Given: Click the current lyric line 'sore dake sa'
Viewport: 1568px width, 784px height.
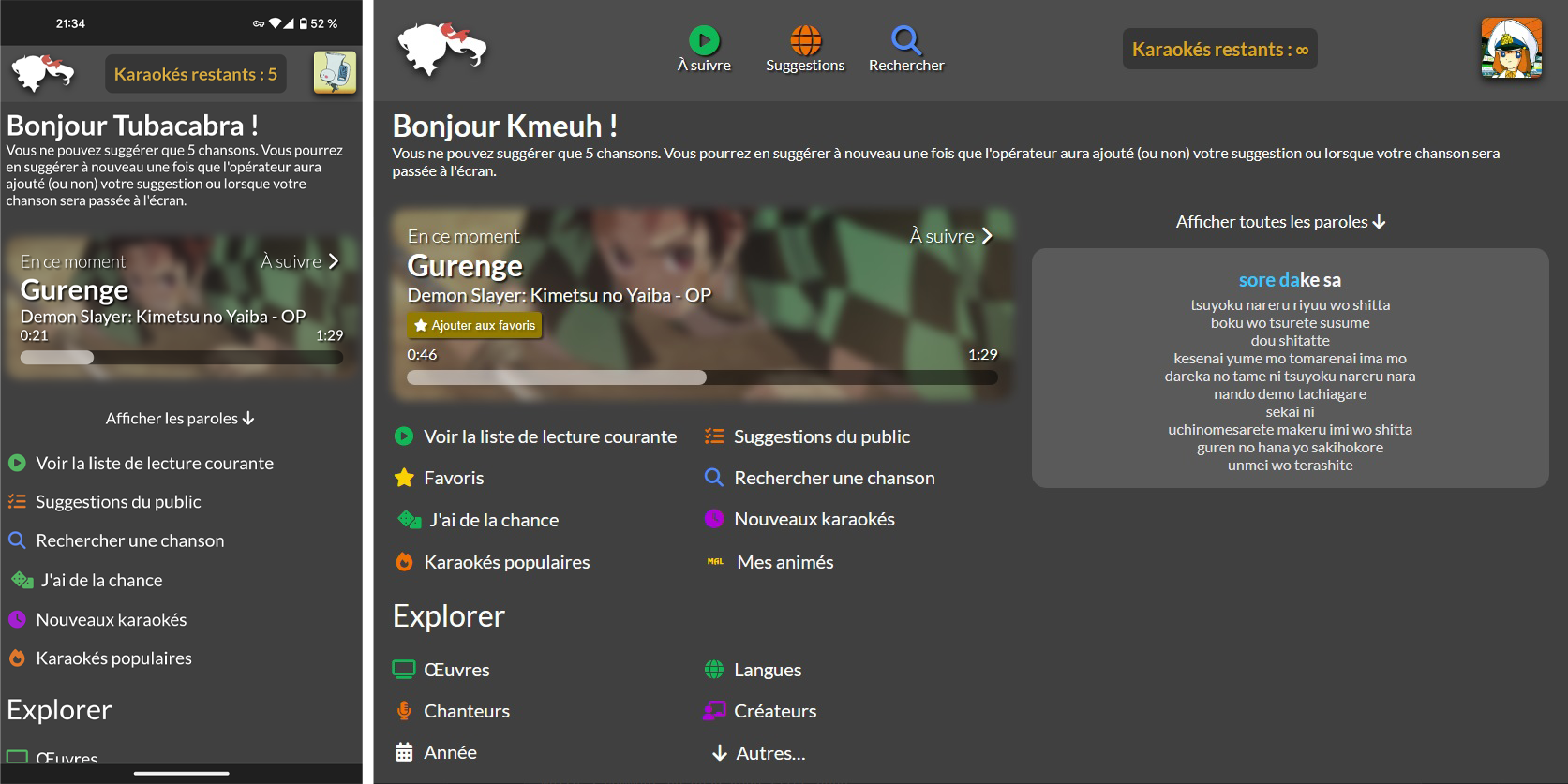Looking at the screenshot, I should pyautogui.click(x=1290, y=279).
